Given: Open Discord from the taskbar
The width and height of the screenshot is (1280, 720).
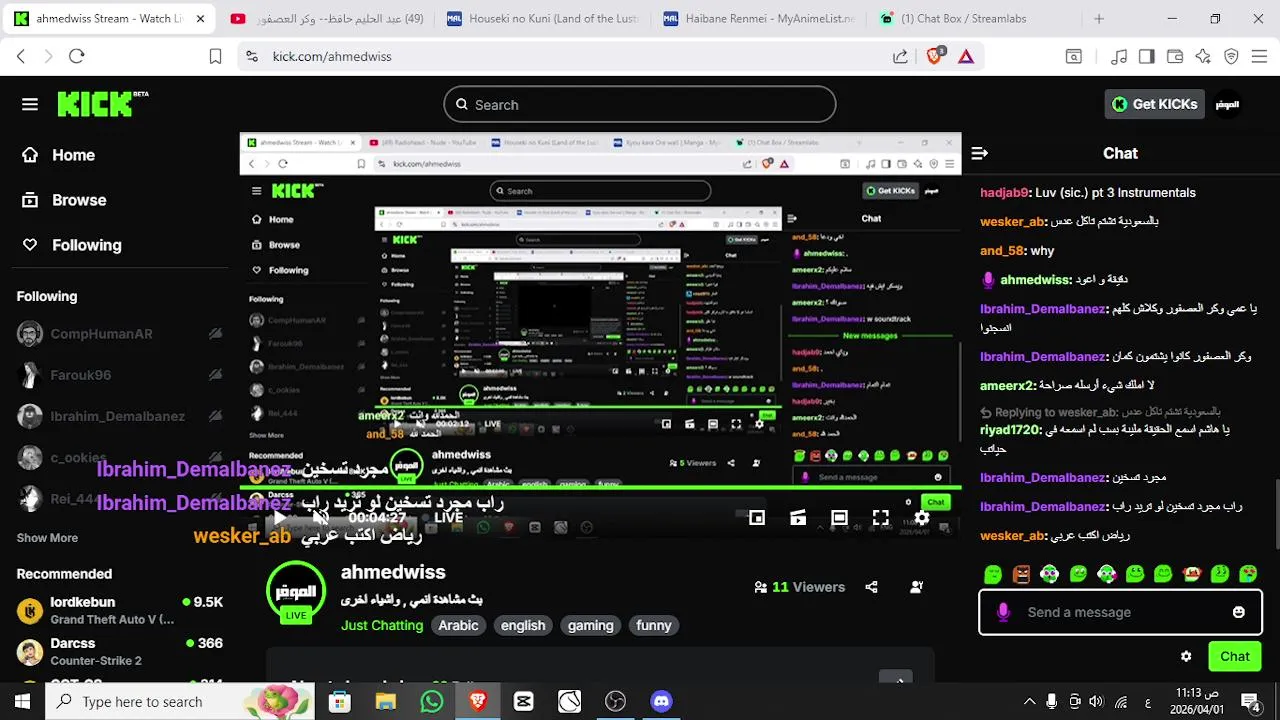Looking at the screenshot, I should [661, 702].
